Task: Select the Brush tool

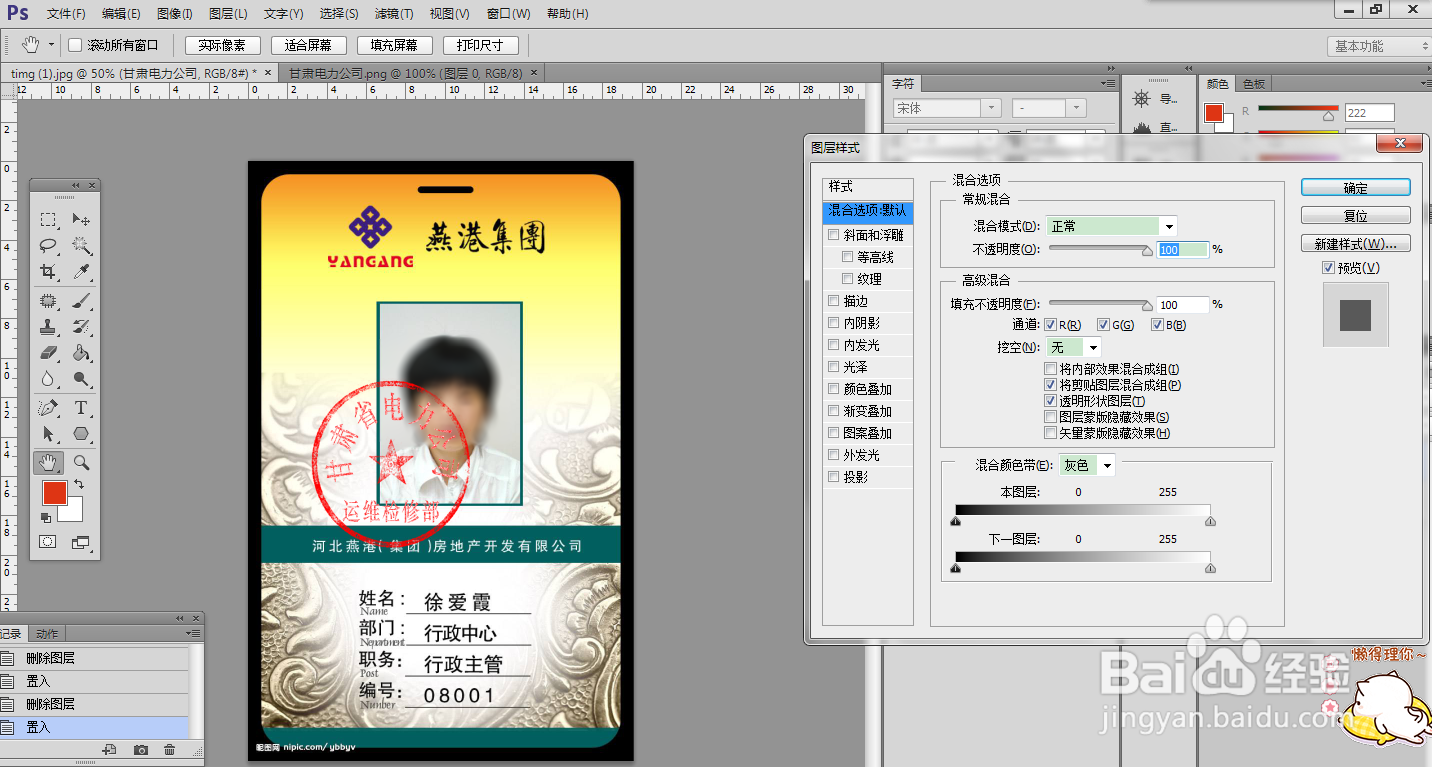Action: (82, 301)
